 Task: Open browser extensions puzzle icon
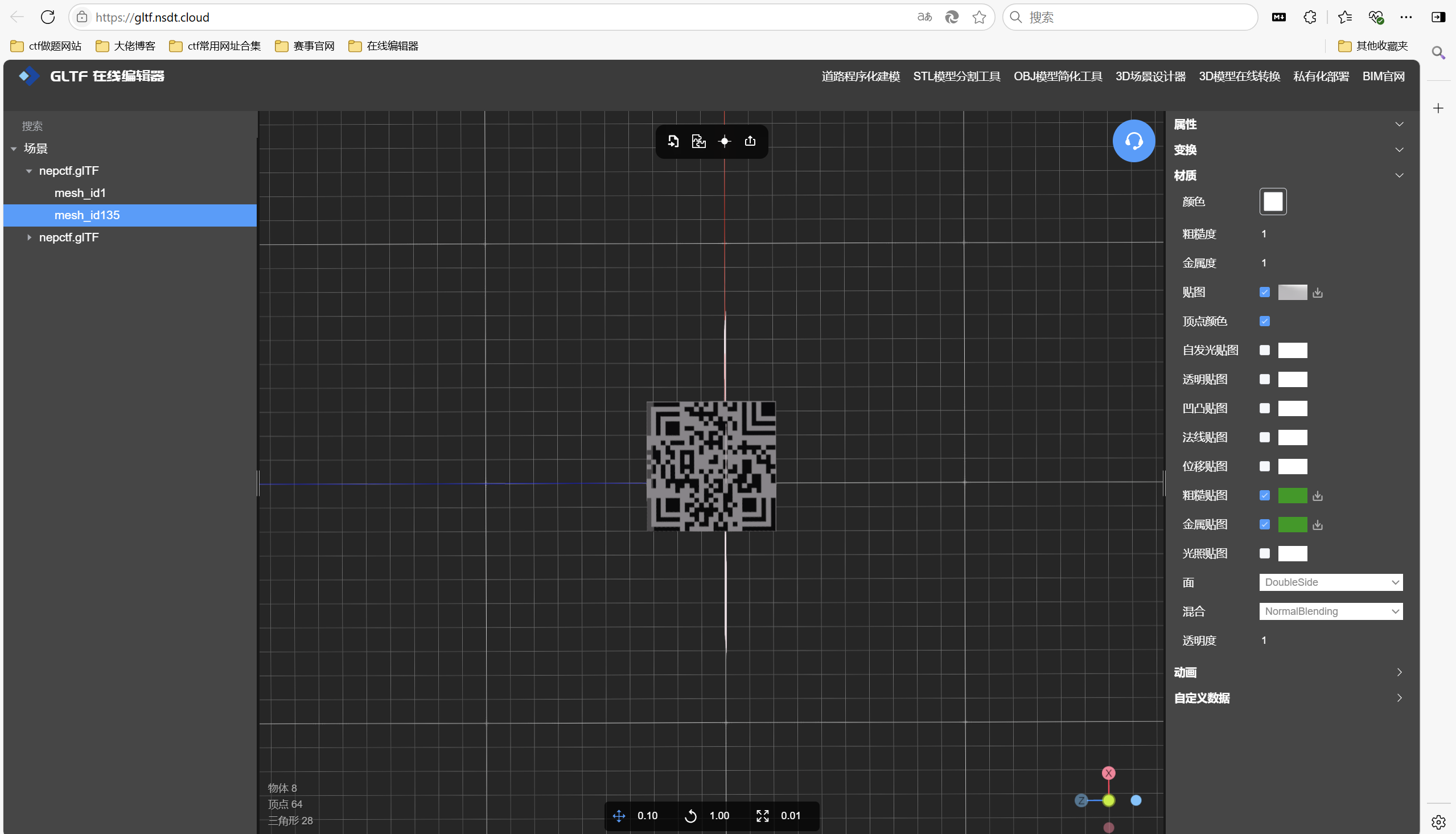(x=1309, y=17)
